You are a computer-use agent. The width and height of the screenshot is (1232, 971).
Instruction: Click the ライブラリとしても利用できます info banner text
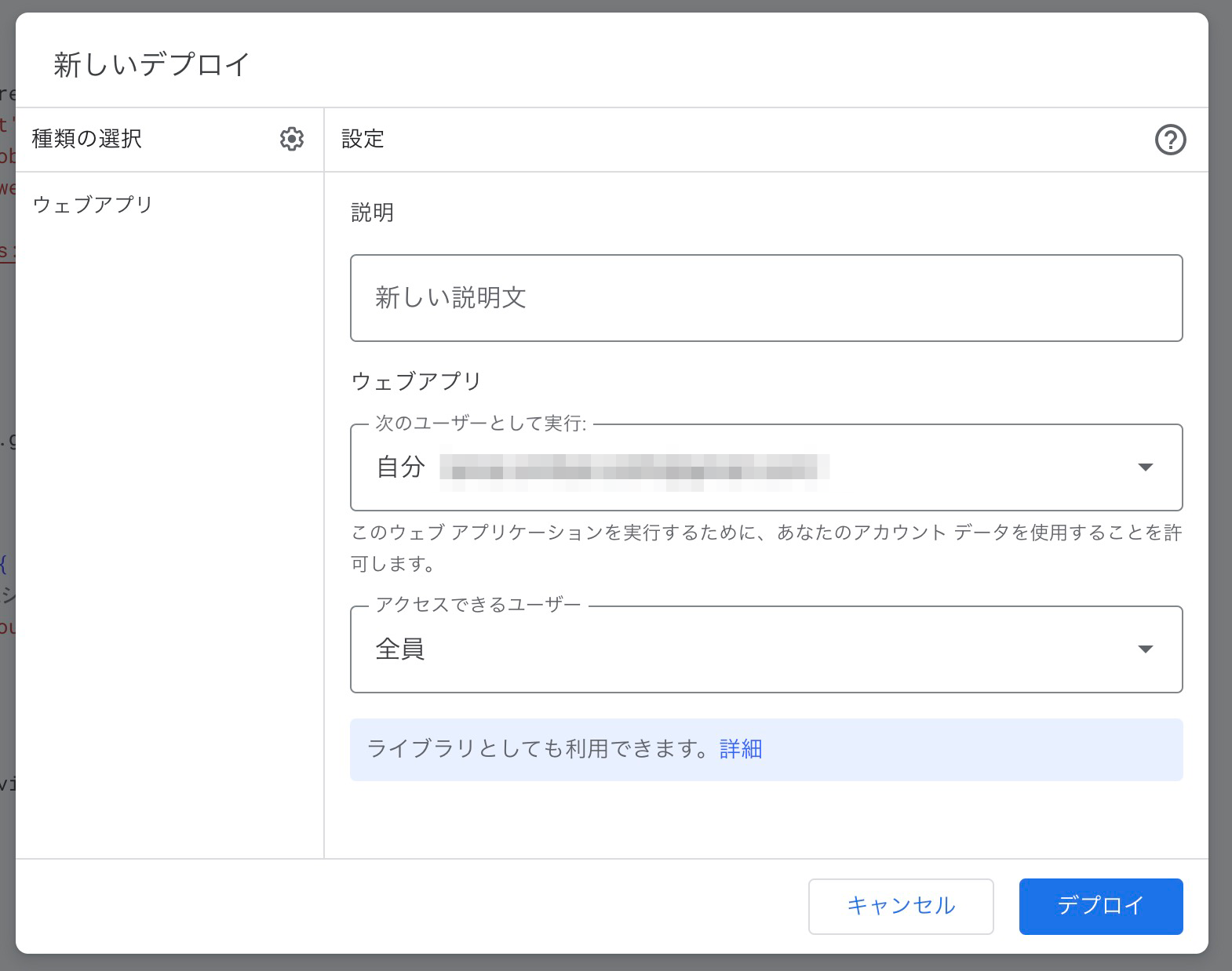(541, 749)
